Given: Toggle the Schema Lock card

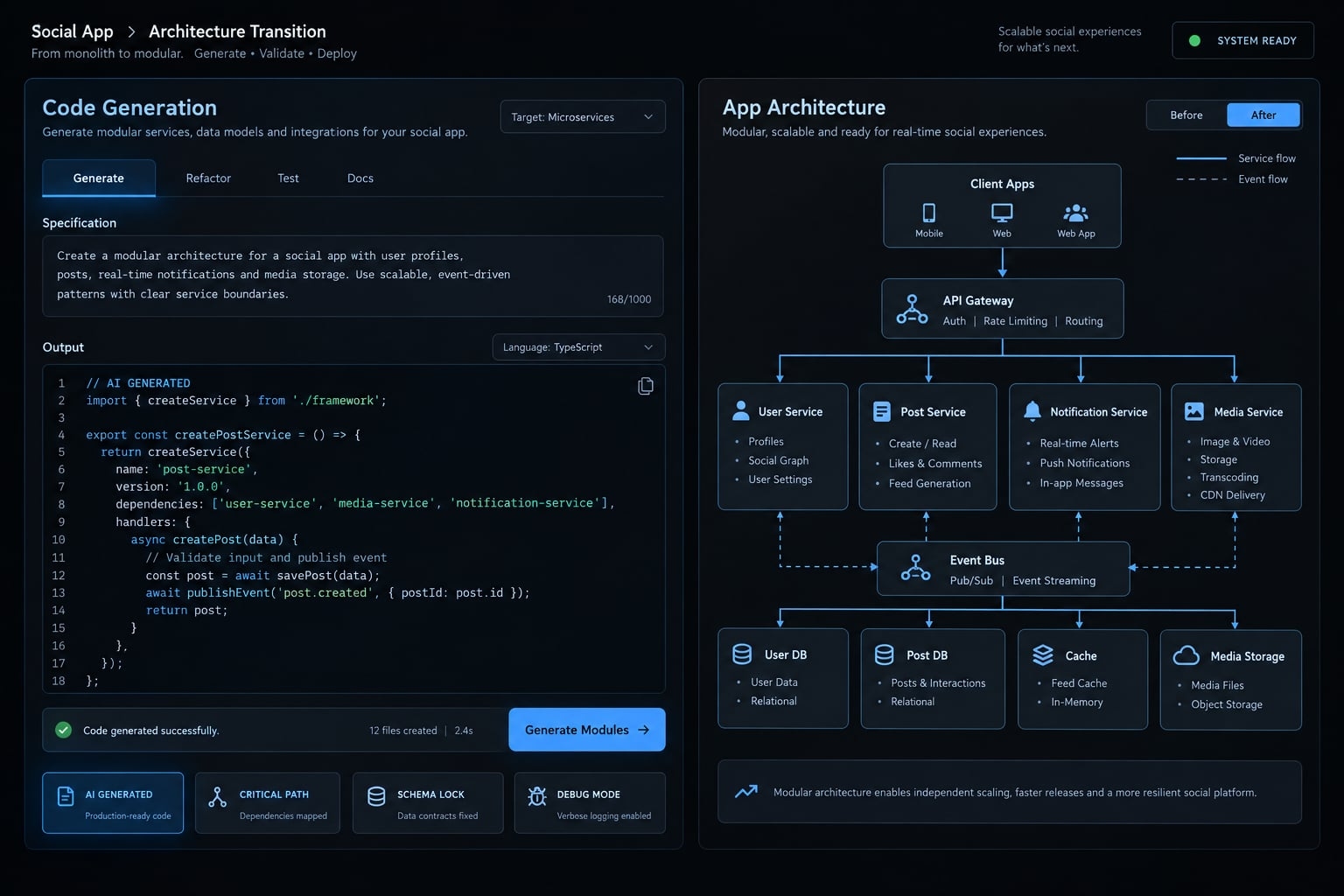Looking at the screenshot, I should coord(428,803).
